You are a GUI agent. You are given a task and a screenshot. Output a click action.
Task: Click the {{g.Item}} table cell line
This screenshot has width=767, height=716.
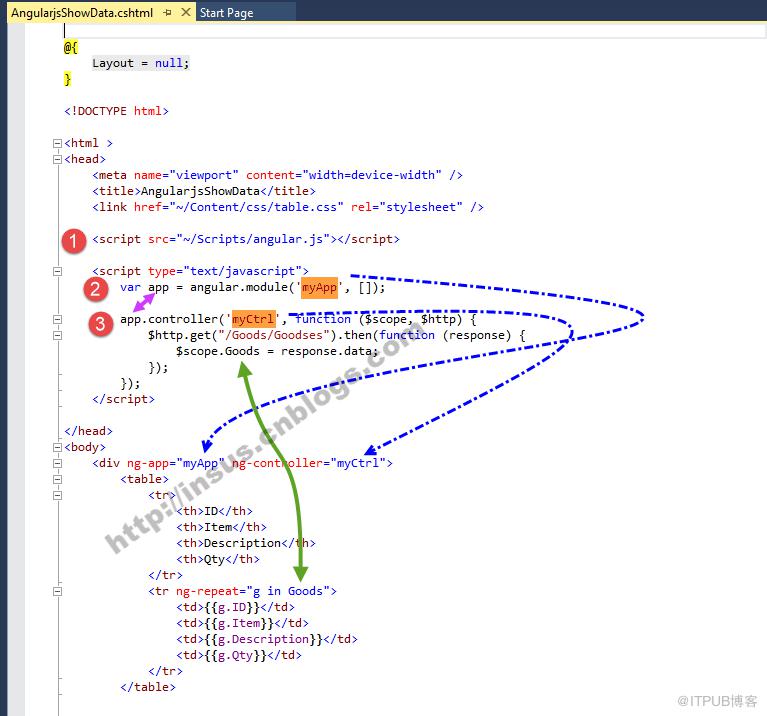point(243,623)
